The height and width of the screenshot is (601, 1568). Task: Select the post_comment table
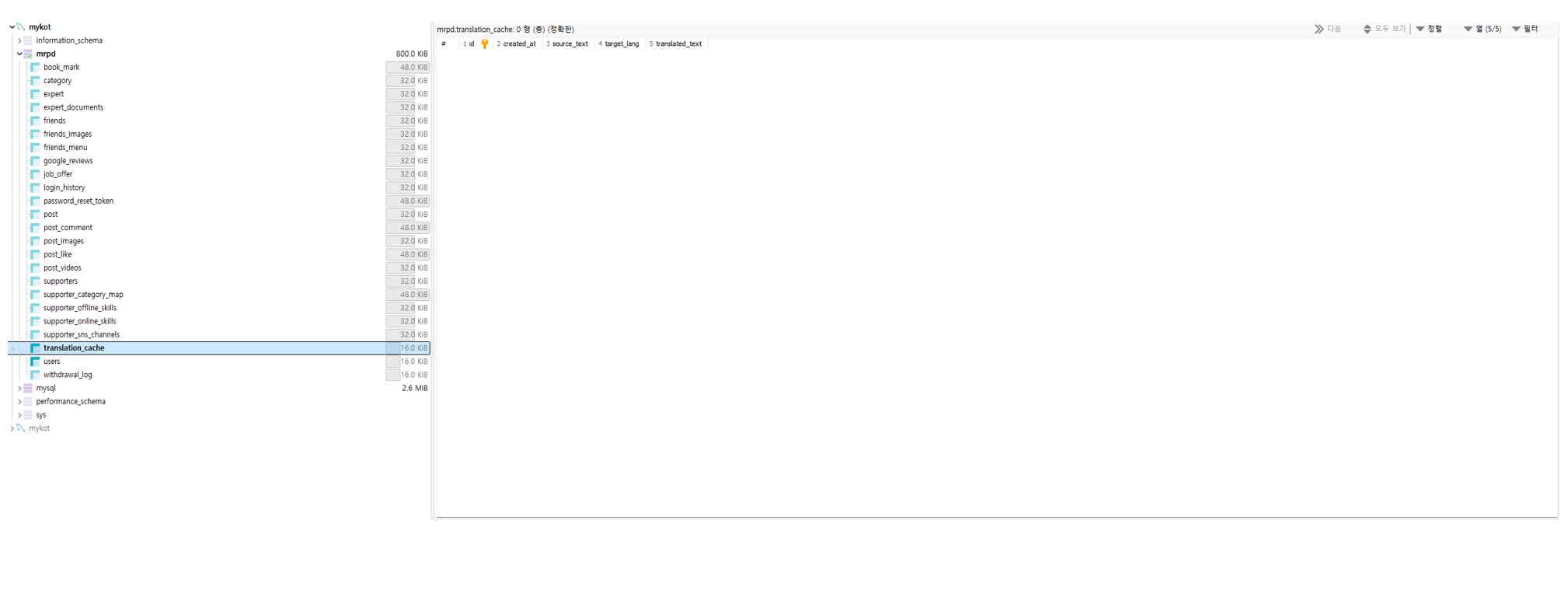(68, 228)
